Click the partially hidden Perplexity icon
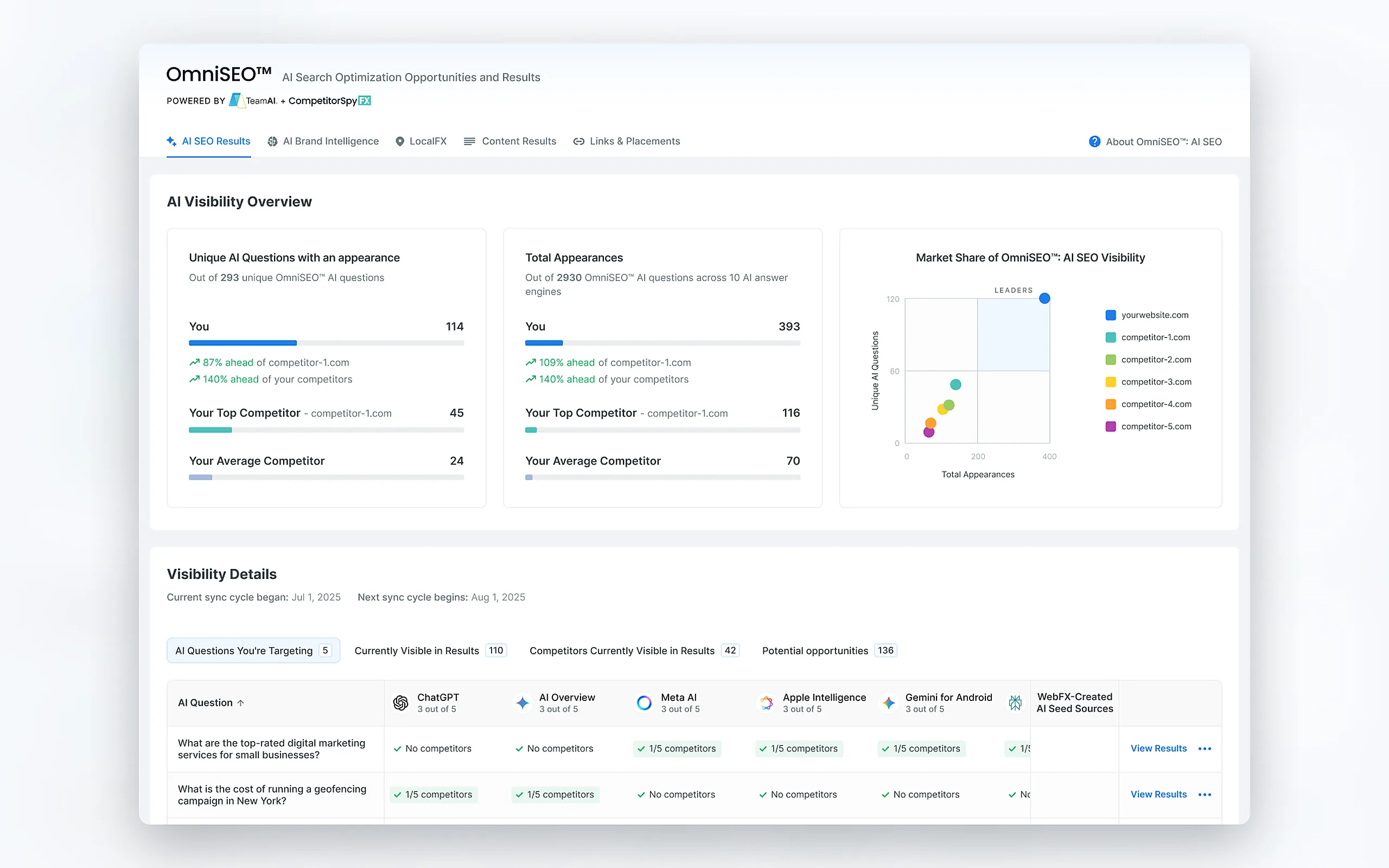The width and height of the screenshot is (1389, 868). tap(1015, 703)
